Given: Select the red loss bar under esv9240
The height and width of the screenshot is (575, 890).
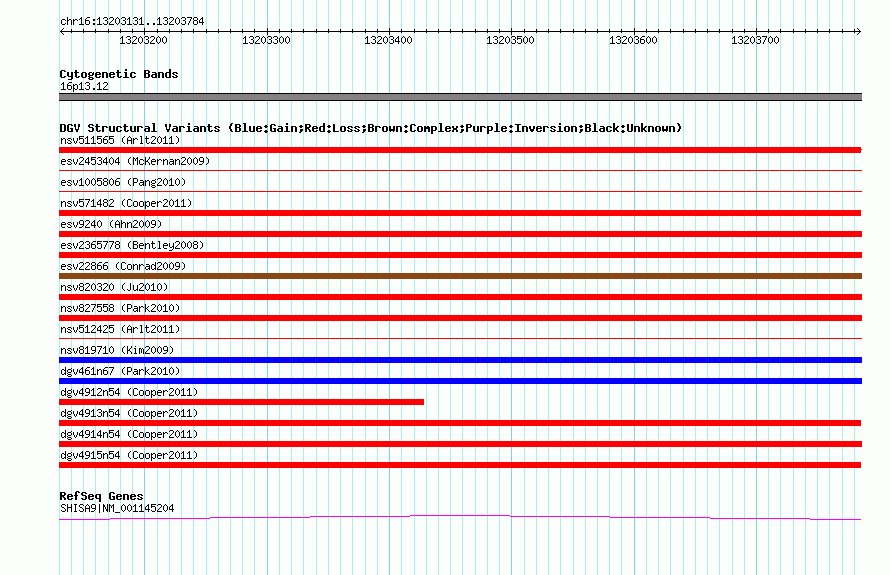Looking at the screenshot, I should 460,234.
